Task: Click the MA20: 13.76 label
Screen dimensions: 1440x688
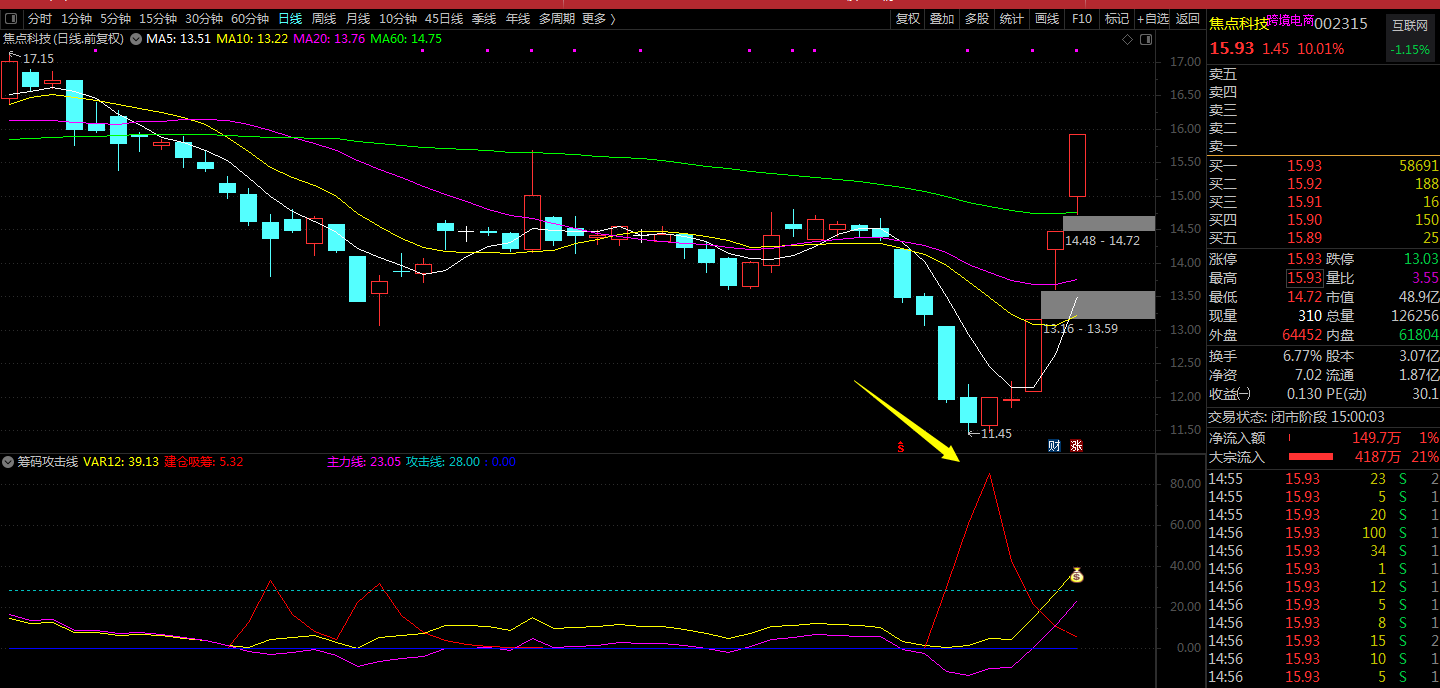Action: click(x=329, y=39)
